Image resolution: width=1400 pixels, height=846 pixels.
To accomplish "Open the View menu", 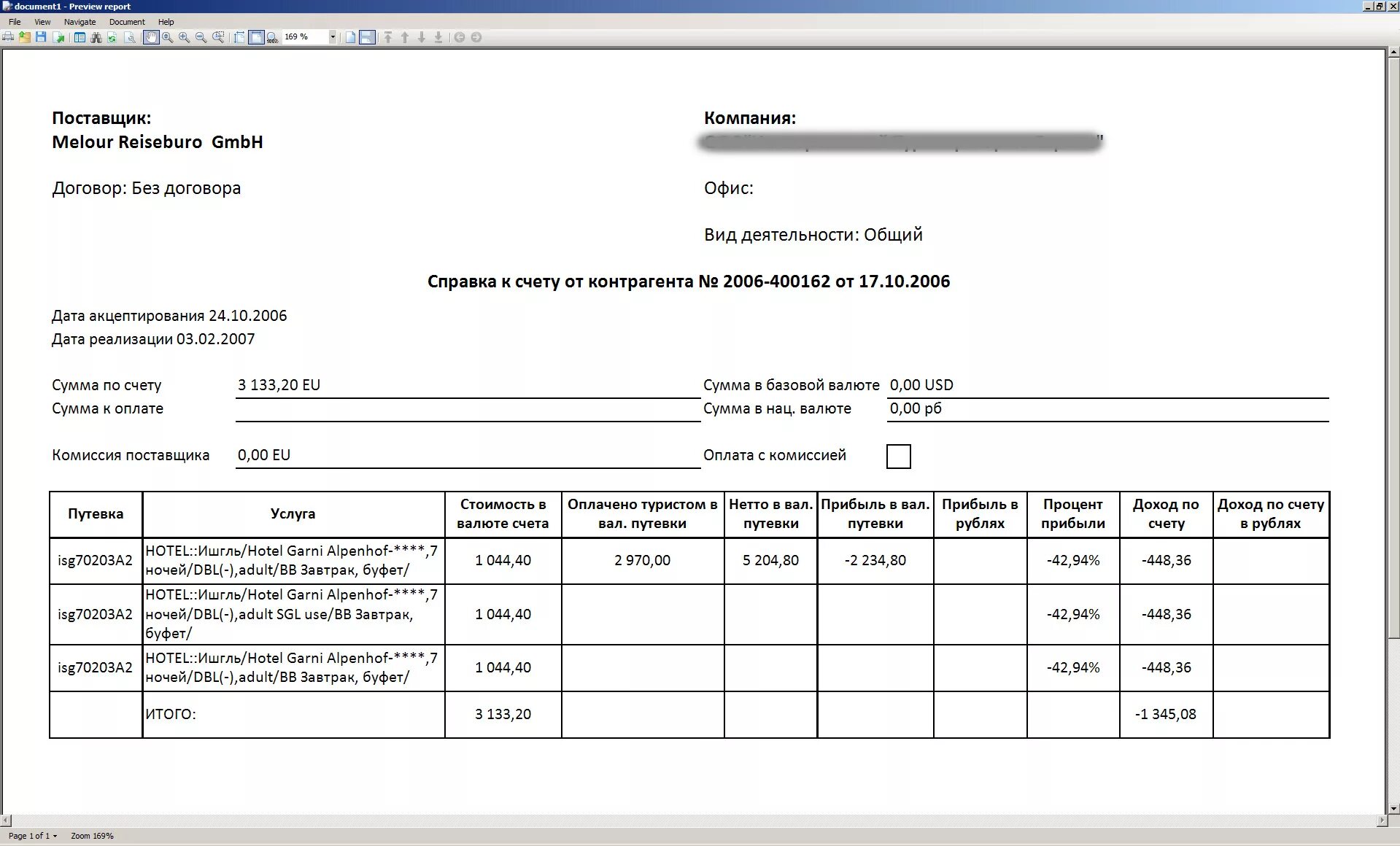I will pos(43,22).
